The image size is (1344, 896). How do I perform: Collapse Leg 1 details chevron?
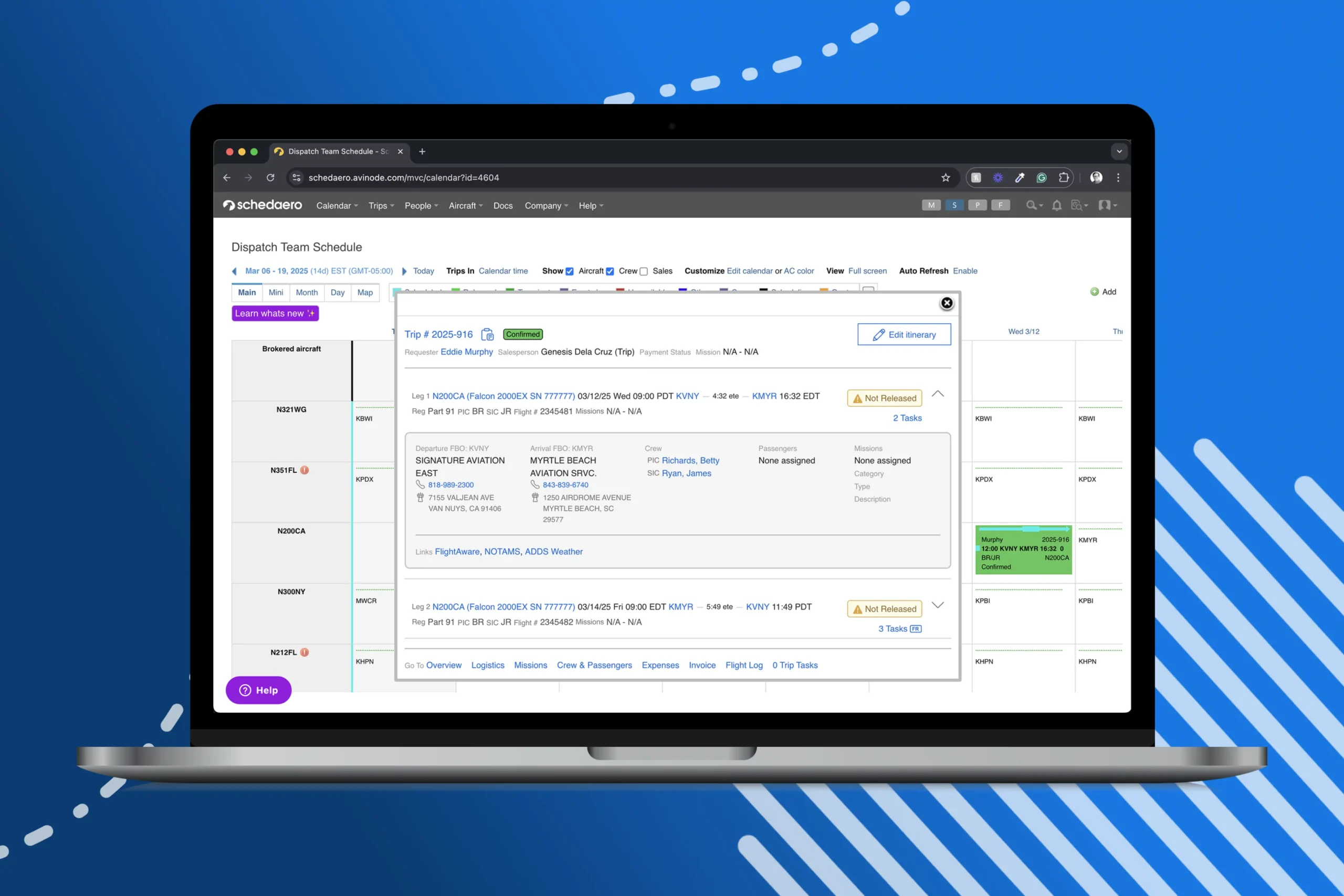[x=938, y=394]
